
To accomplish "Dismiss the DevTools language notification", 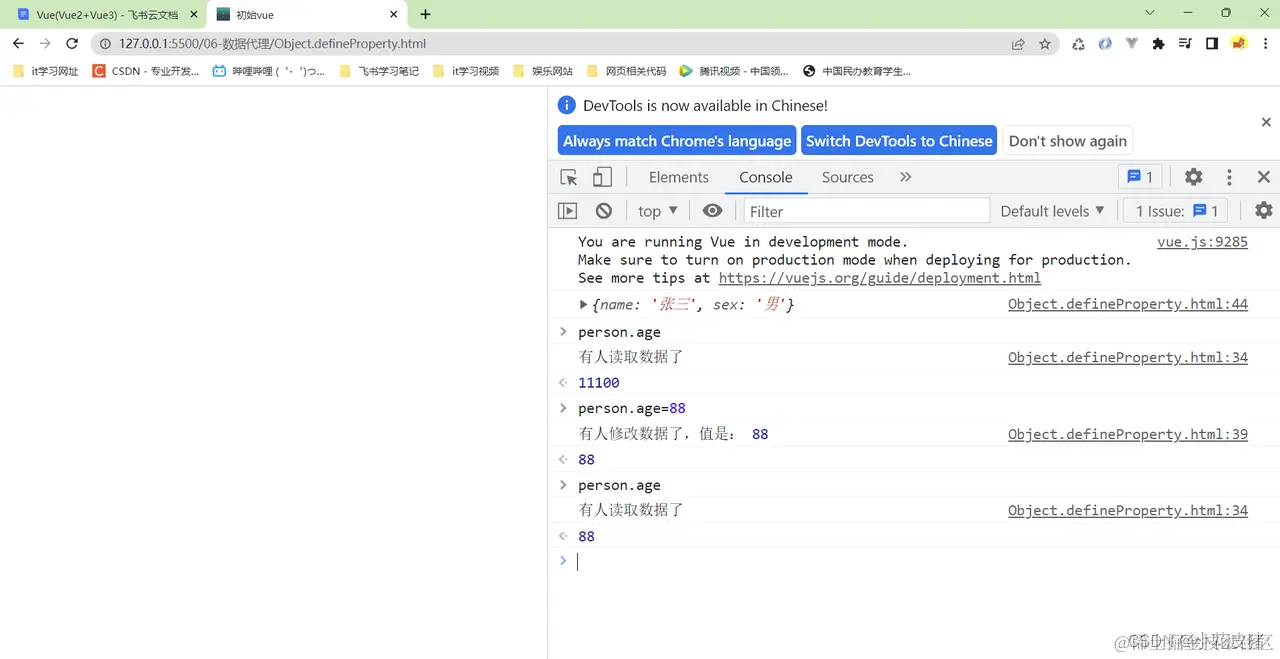I will click(x=1266, y=122).
